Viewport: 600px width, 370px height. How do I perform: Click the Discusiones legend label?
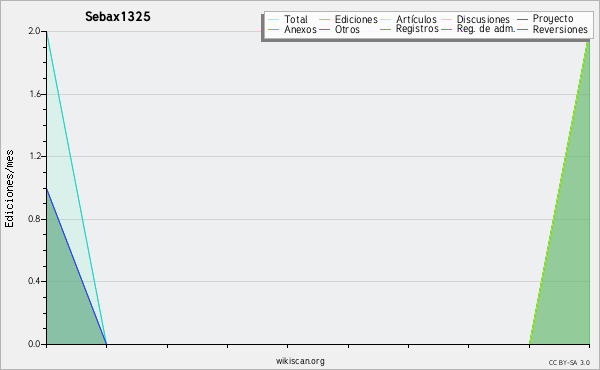[x=483, y=19]
